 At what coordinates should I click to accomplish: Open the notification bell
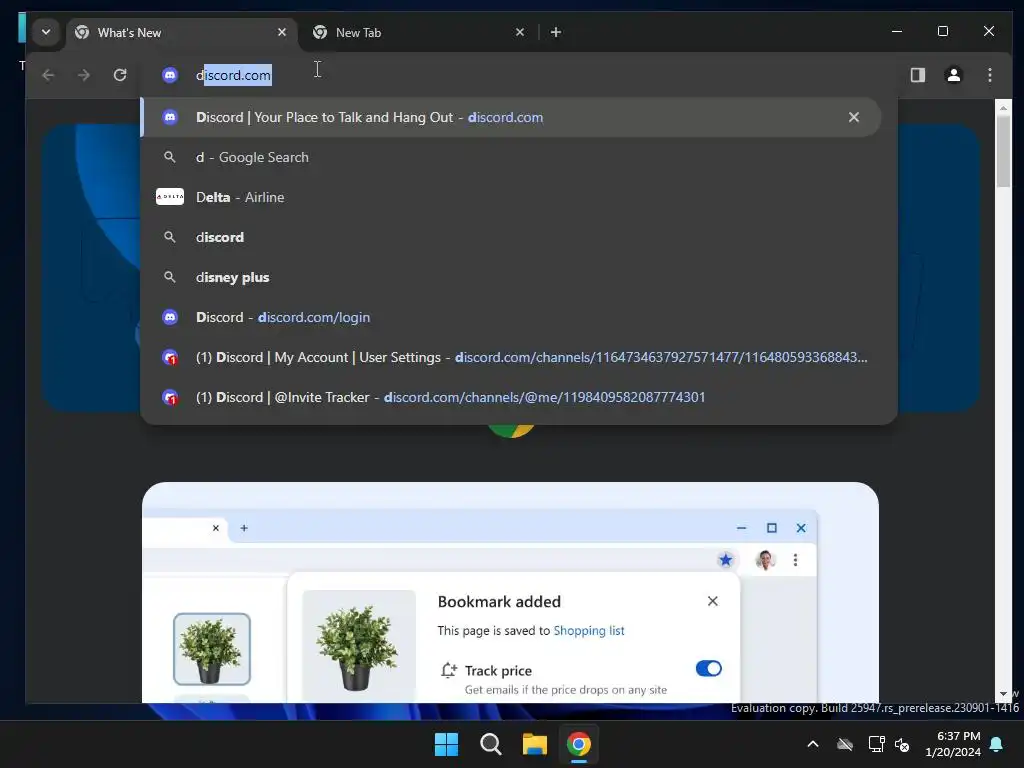click(997, 744)
